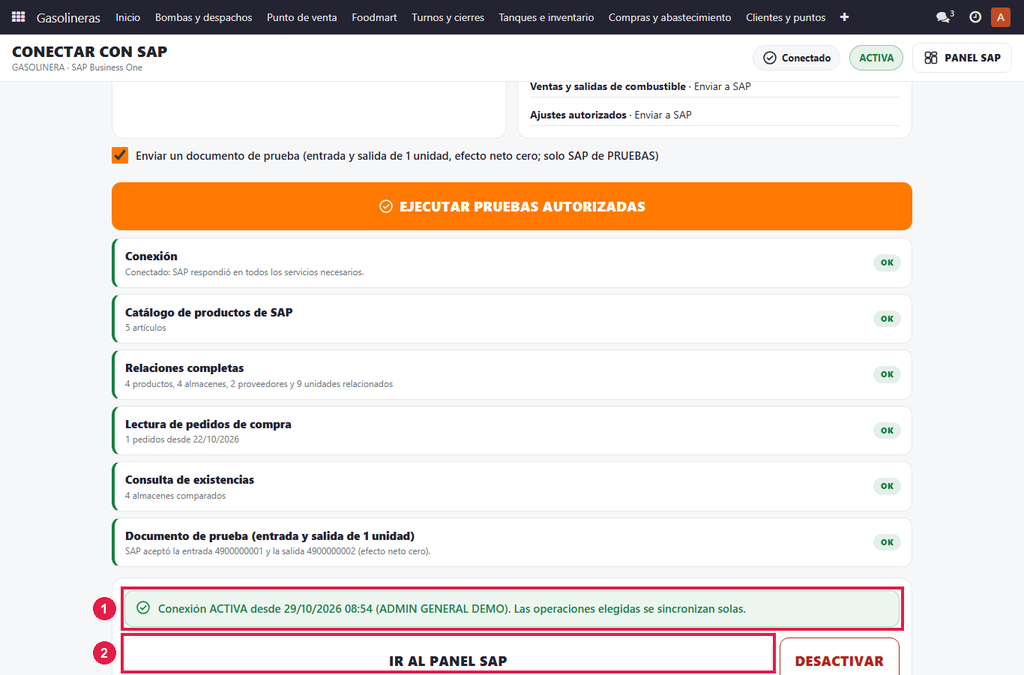Click OK badge on Catálogo de productos row
The height and width of the screenshot is (675, 1024).
coord(887,319)
